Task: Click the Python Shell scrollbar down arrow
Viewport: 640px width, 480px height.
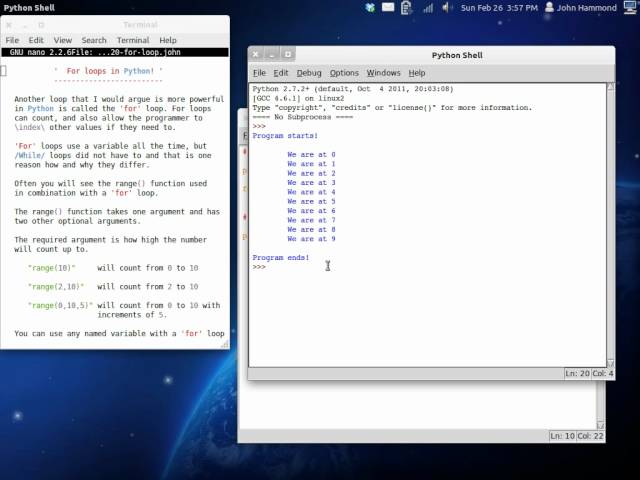Action: [611, 362]
